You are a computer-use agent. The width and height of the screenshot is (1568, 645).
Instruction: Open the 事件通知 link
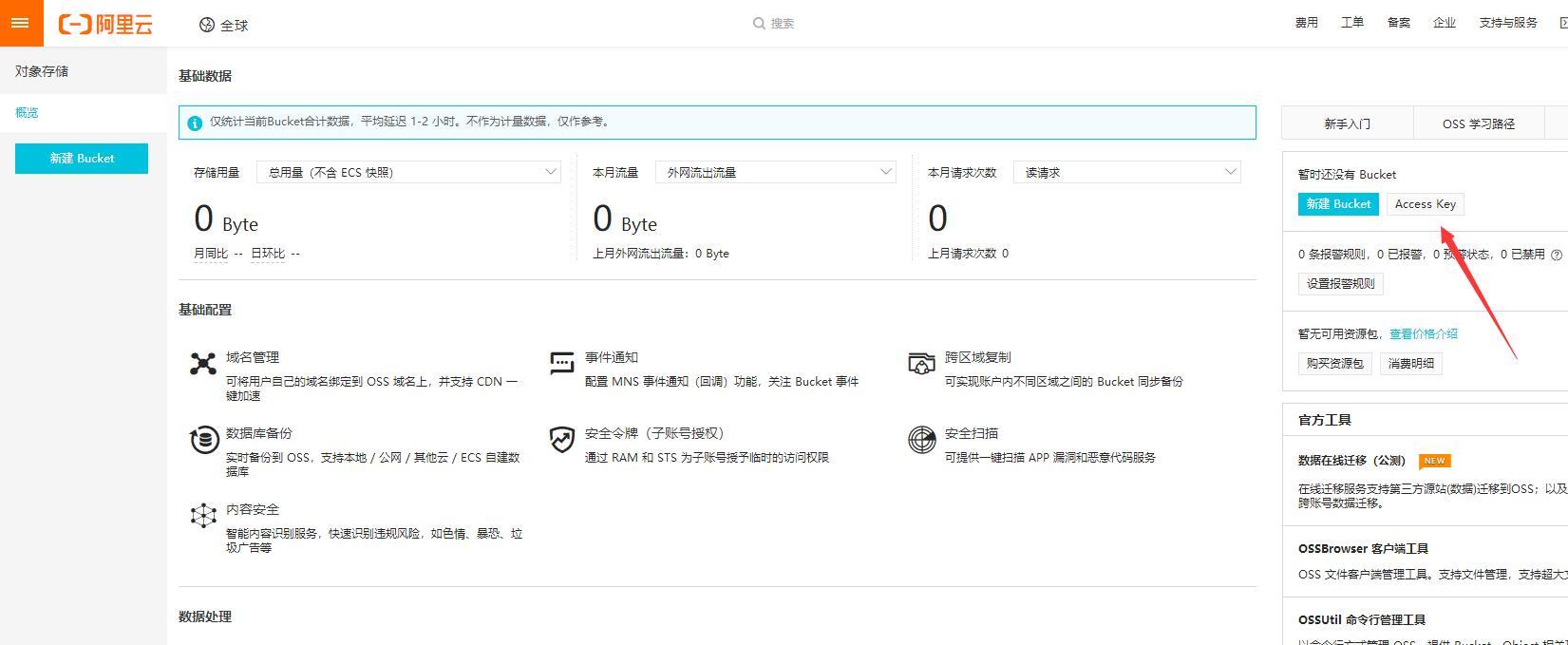coord(612,357)
